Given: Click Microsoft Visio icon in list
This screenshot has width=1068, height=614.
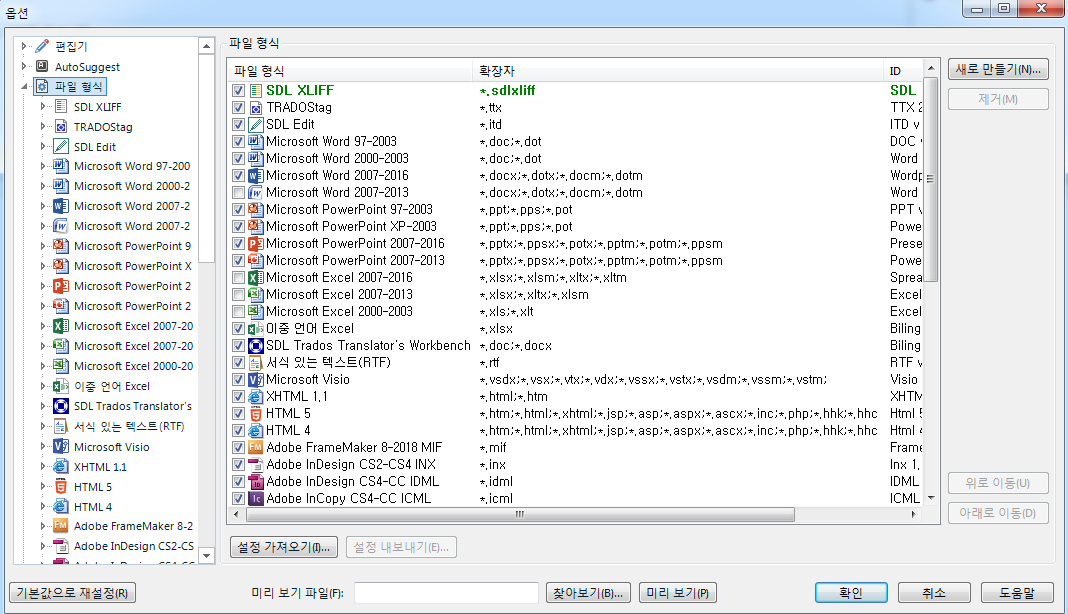Looking at the screenshot, I should [255, 380].
